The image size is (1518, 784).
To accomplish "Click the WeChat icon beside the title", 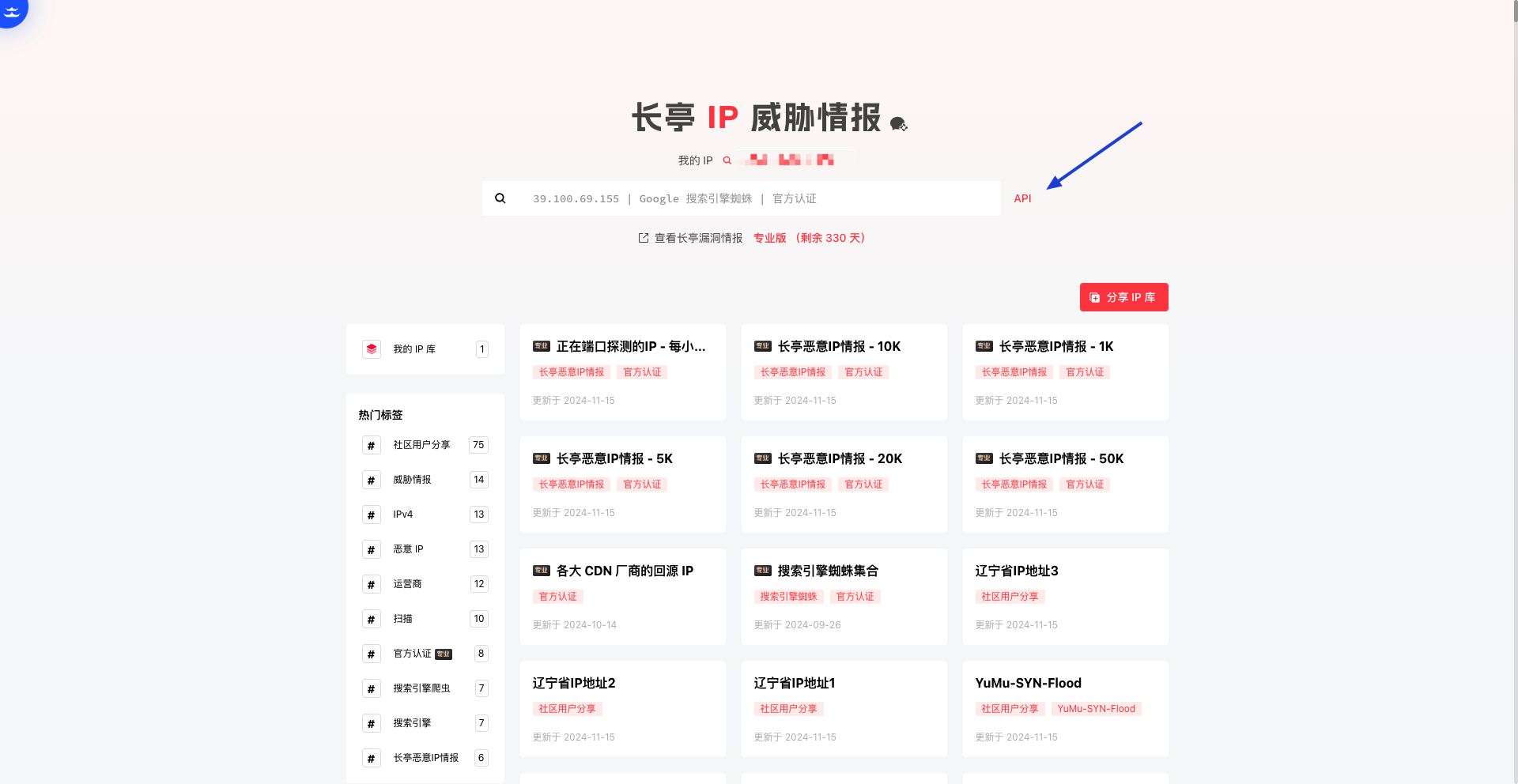I will tap(898, 124).
